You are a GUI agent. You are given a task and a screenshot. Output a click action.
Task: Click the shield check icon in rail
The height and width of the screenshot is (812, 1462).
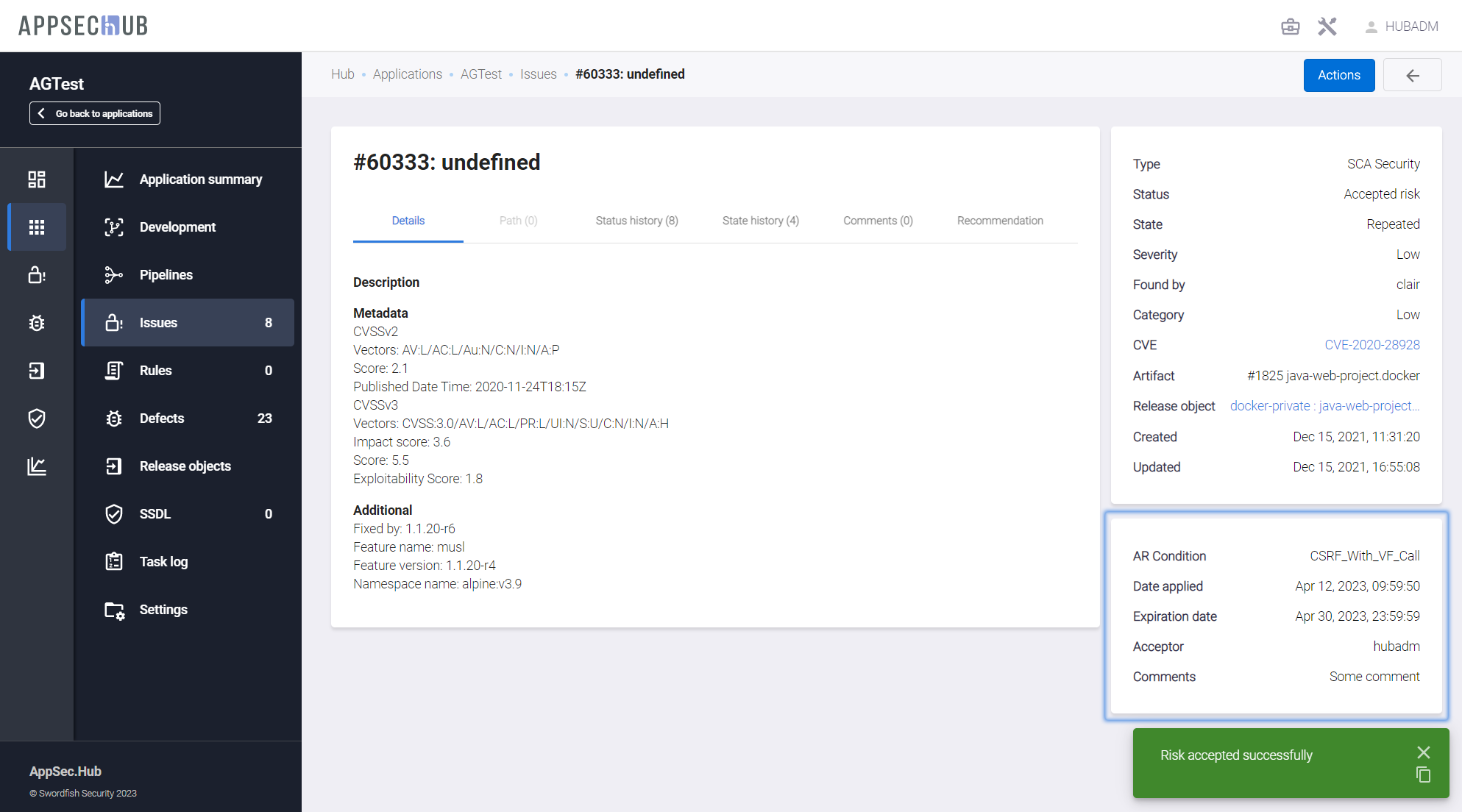point(37,419)
